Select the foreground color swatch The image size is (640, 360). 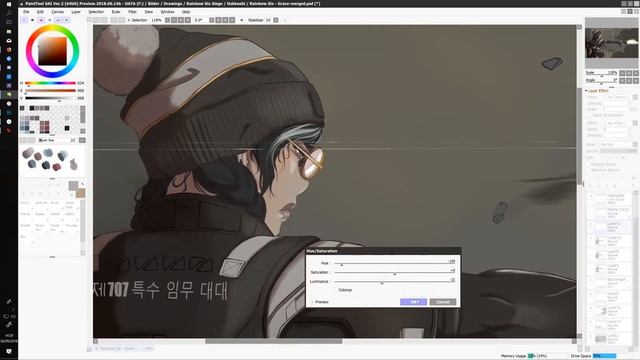(x=73, y=186)
